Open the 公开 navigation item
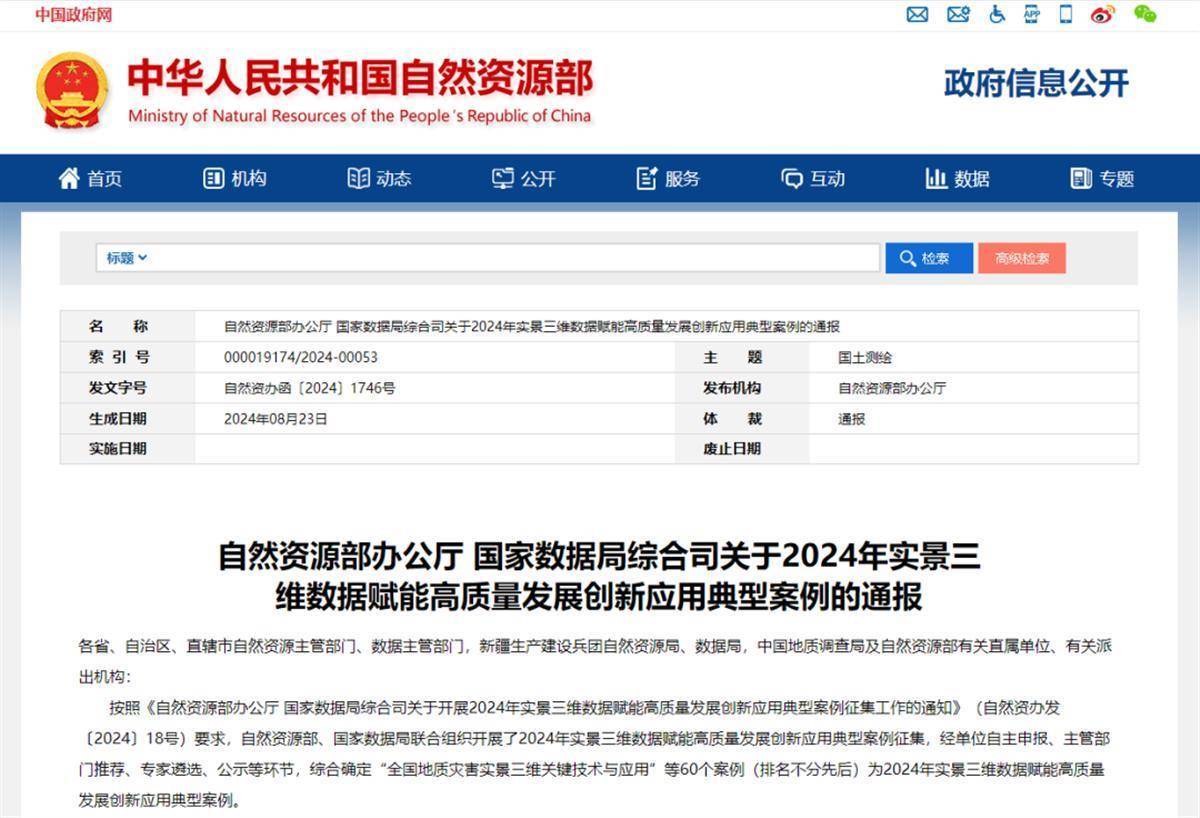 524,179
